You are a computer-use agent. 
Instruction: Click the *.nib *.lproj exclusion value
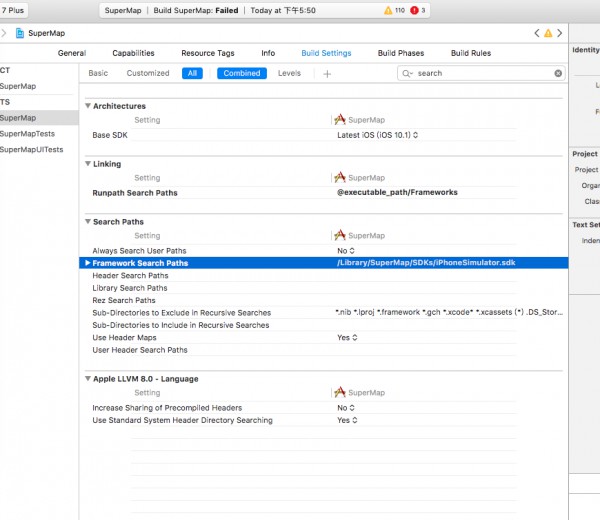coord(449,312)
